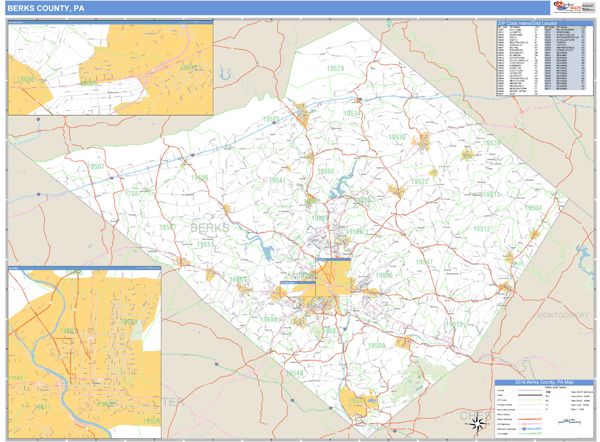
Task: Click ZIP code label 19607
Action: point(330,331)
